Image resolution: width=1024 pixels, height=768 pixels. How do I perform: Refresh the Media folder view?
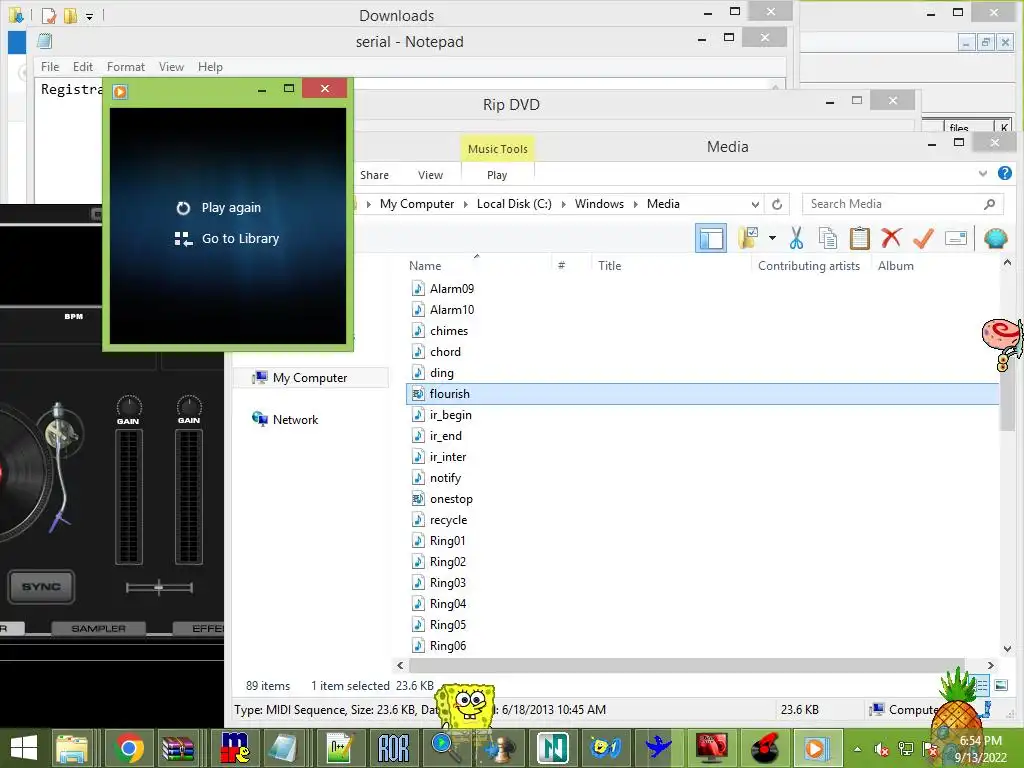click(776, 204)
